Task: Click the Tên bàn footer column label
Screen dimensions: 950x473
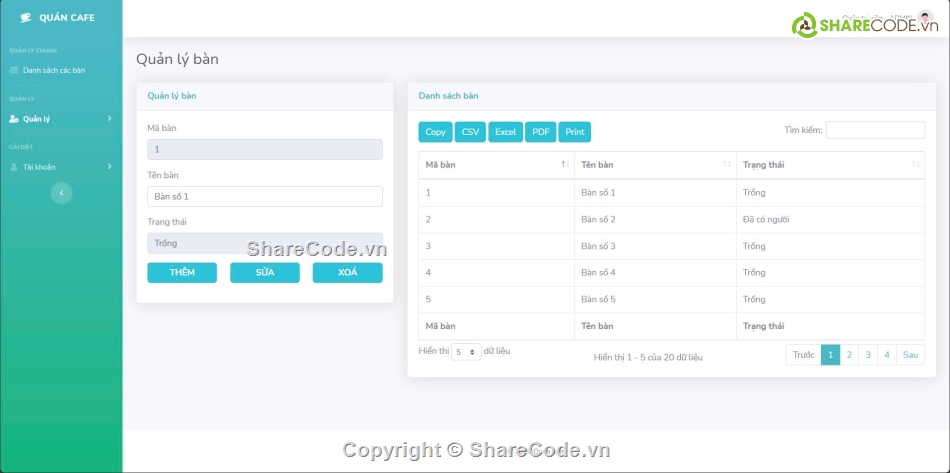Action: 597,326
